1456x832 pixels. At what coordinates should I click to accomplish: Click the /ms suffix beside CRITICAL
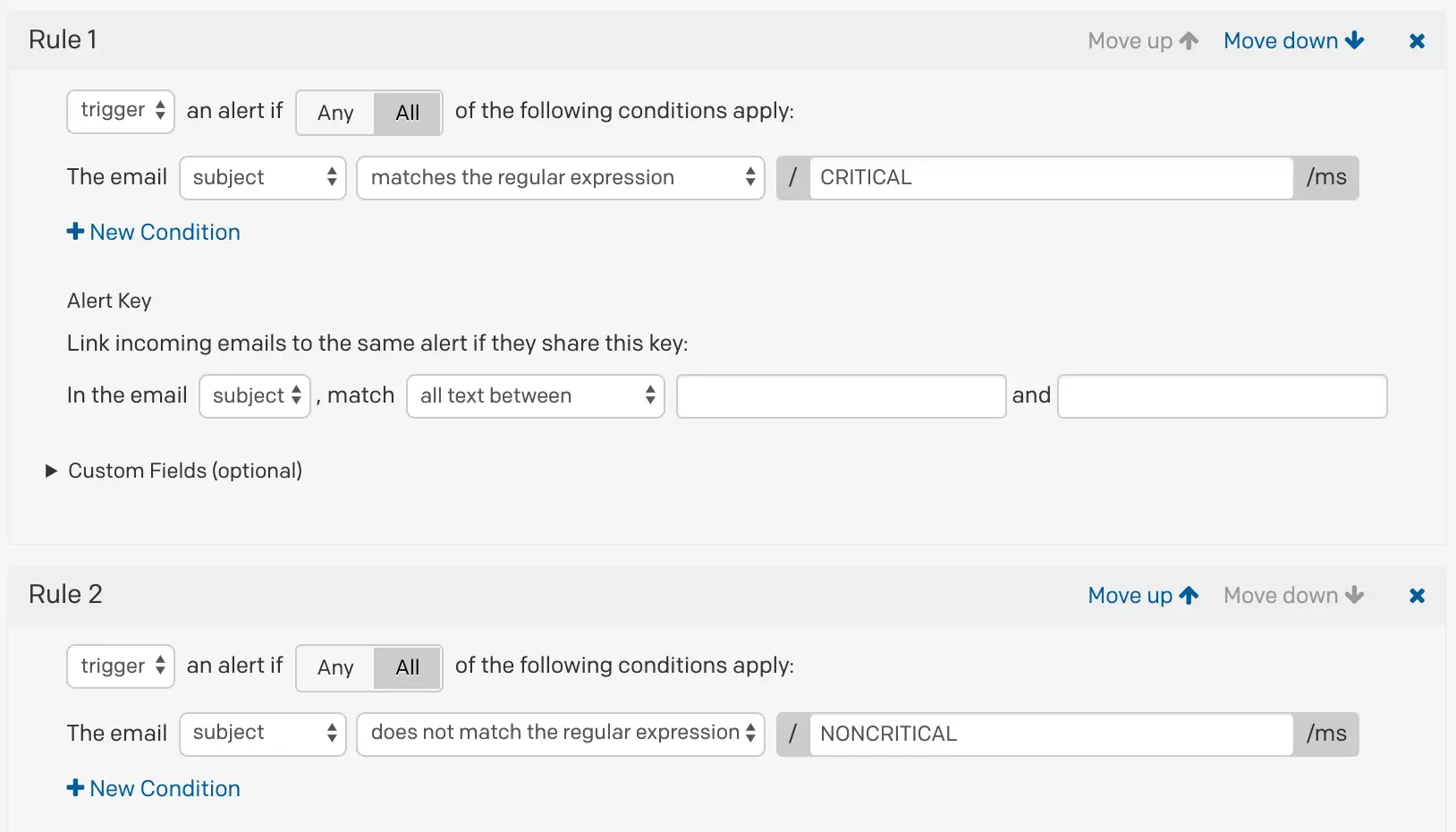tap(1326, 178)
